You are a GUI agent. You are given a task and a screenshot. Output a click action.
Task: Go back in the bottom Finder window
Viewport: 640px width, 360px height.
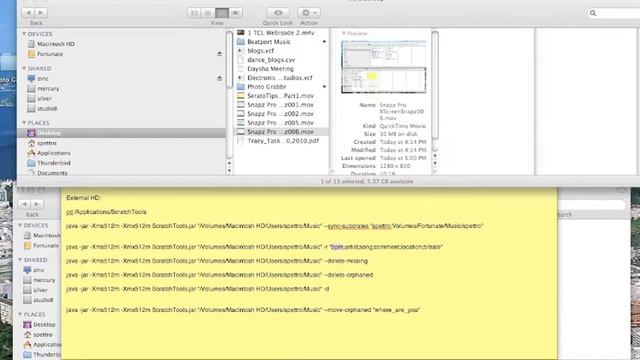pyautogui.click(x=24, y=204)
